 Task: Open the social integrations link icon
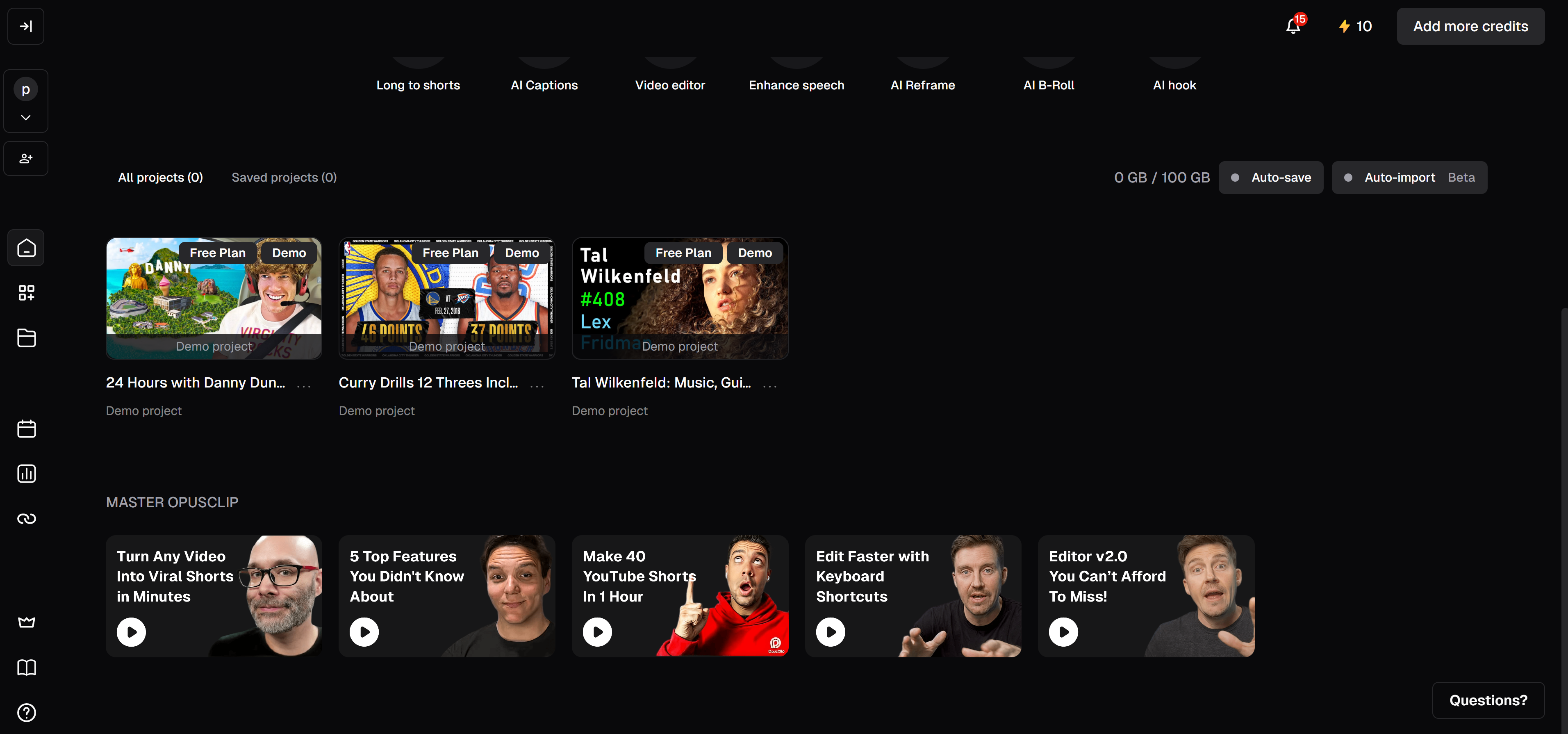click(25, 519)
